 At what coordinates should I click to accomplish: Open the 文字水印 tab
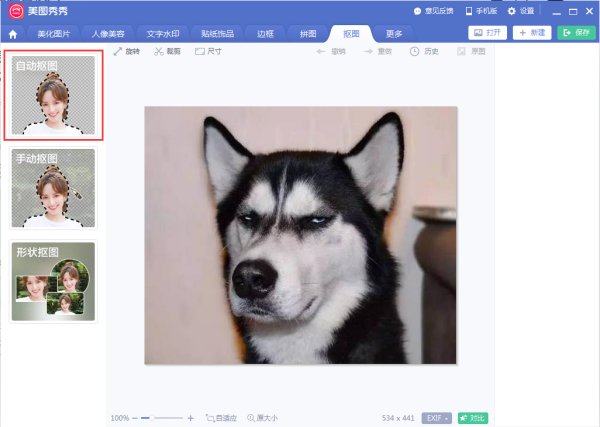coord(163,34)
